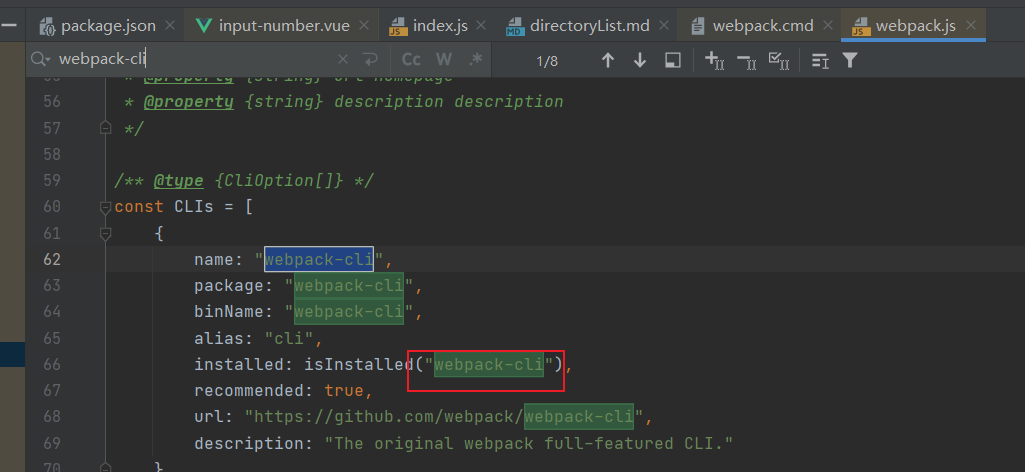The image size is (1025, 472).
Task: Click line number 59 in the gutter
Action: tap(52, 180)
